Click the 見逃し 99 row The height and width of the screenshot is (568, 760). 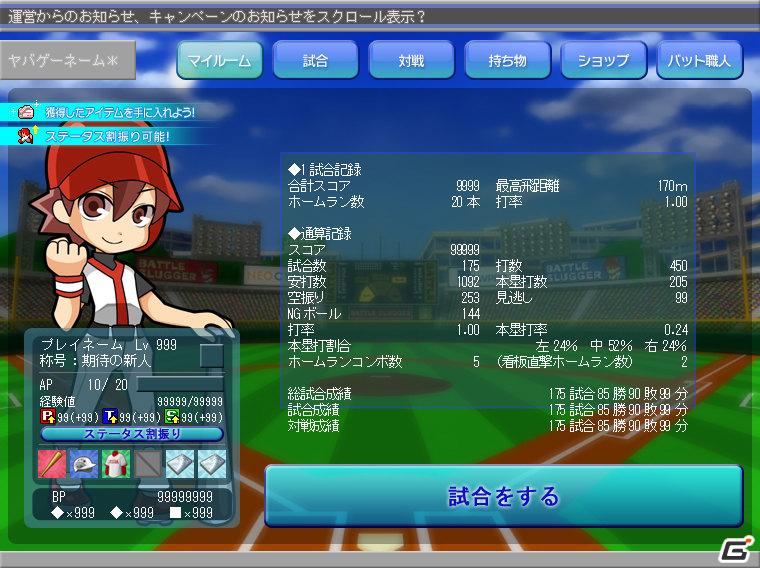(x=591, y=298)
